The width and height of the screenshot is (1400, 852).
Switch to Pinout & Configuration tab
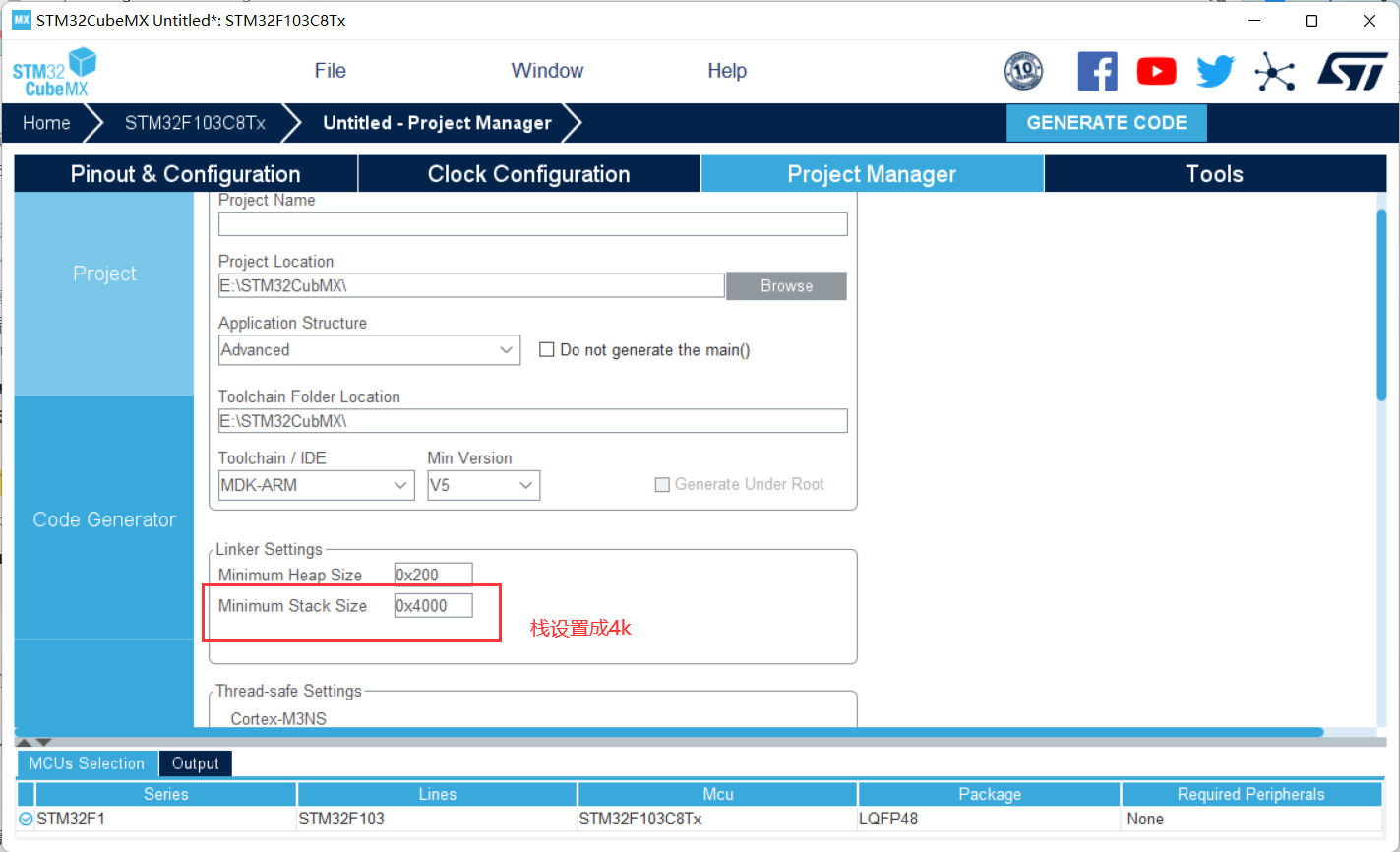(186, 174)
